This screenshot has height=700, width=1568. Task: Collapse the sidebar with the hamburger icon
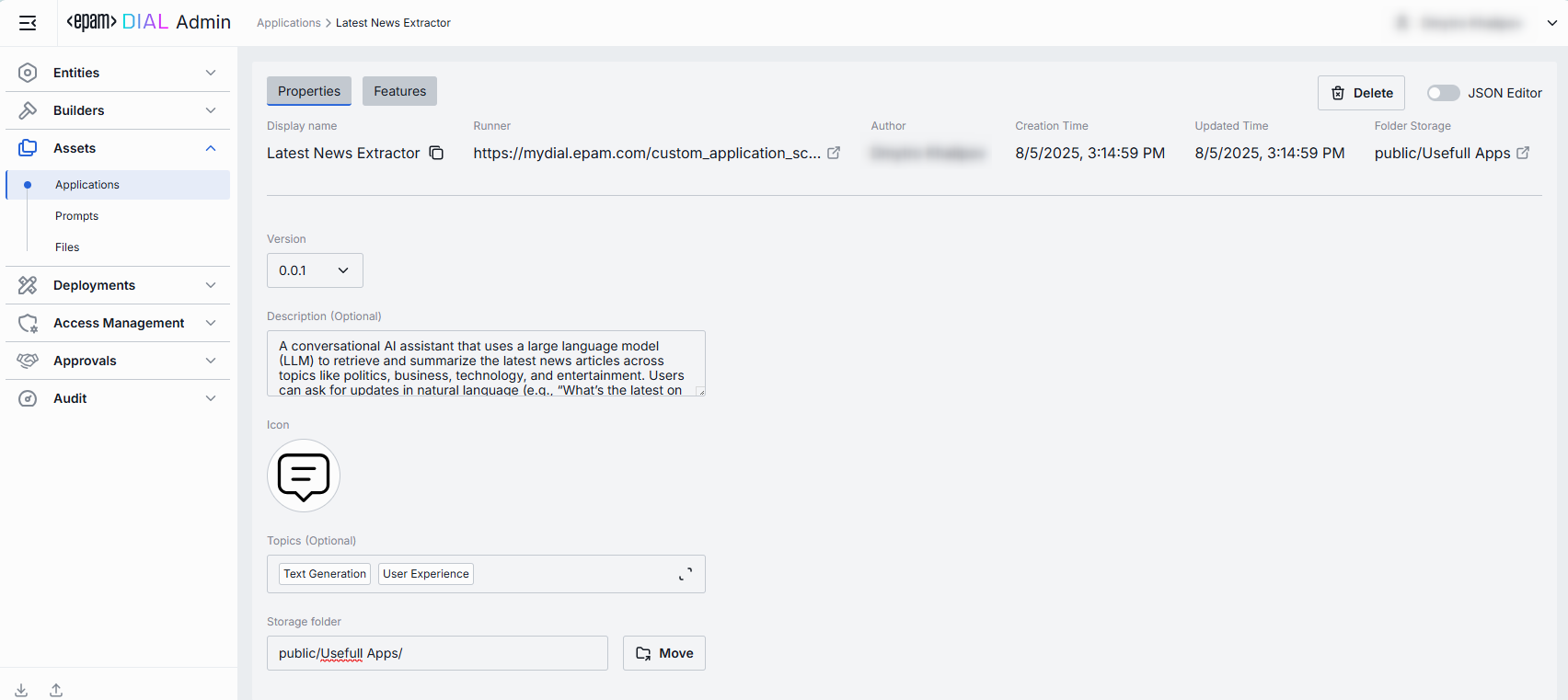(x=28, y=23)
